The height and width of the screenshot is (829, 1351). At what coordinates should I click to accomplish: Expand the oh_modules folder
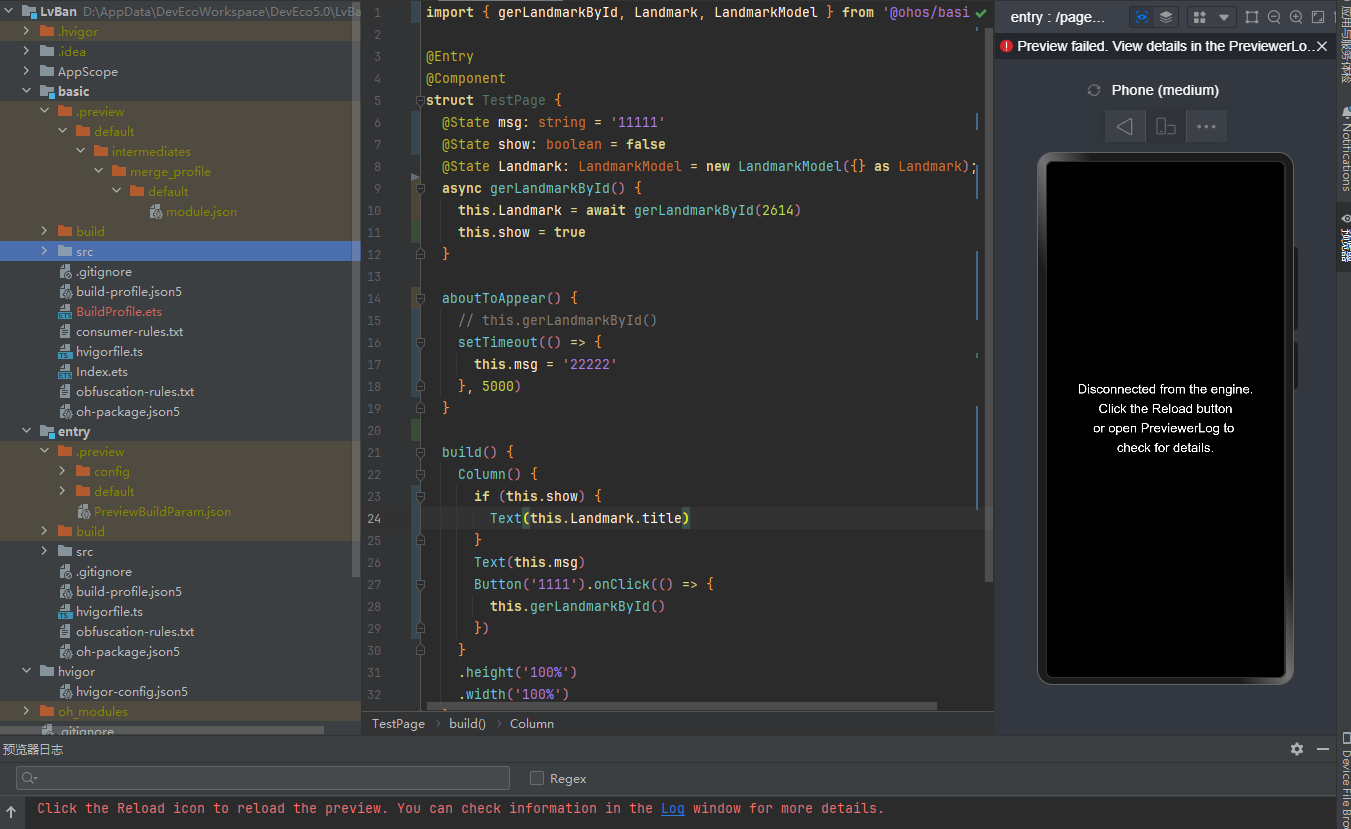[27, 711]
